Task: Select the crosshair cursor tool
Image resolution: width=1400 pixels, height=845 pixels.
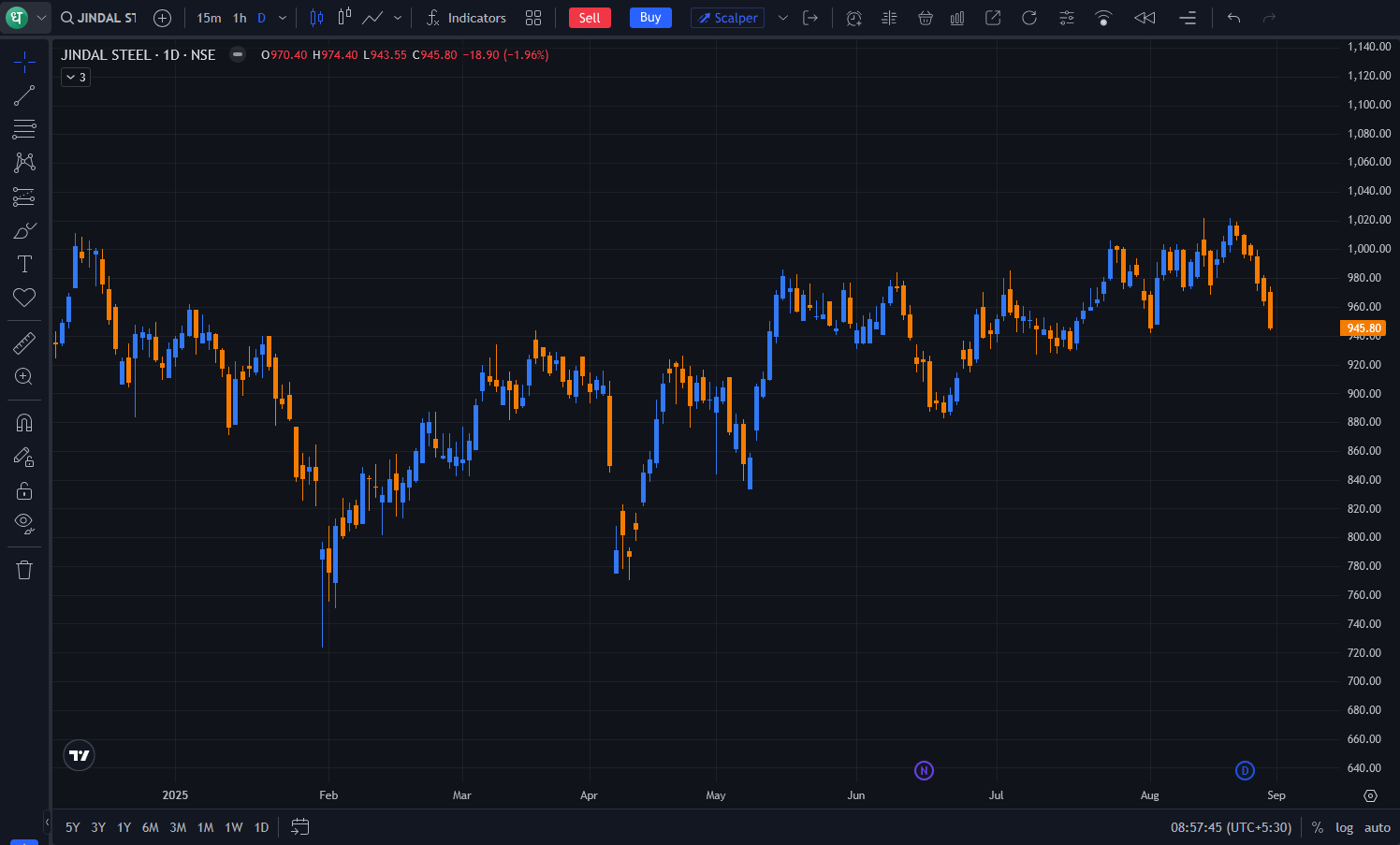Action: 24,62
